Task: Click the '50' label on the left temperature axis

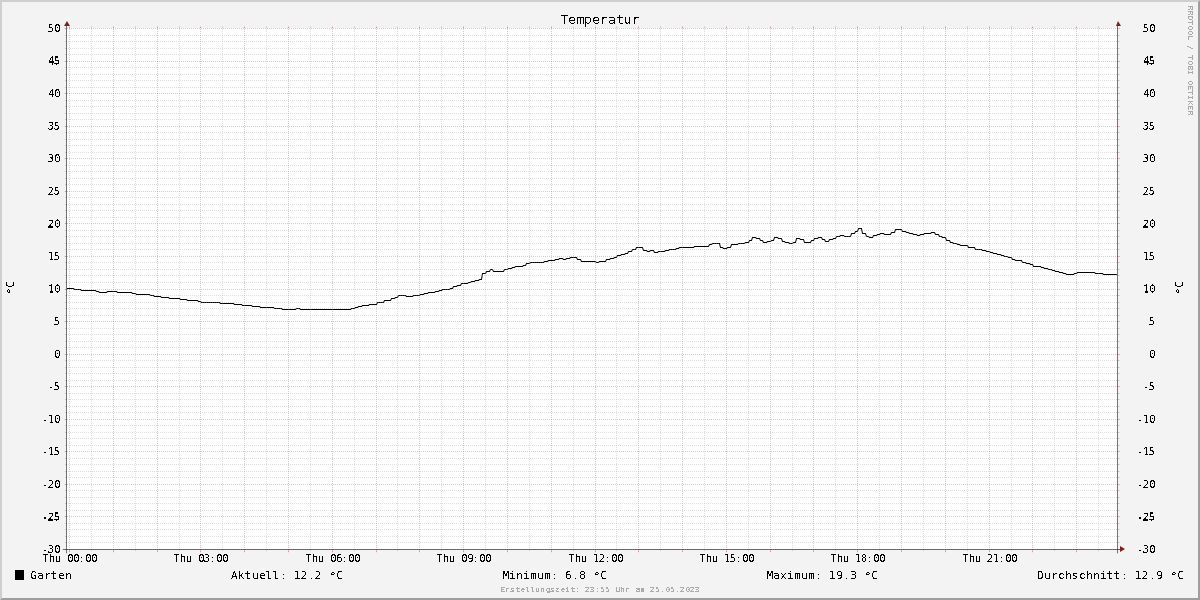Action: pyautogui.click(x=55, y=28)
